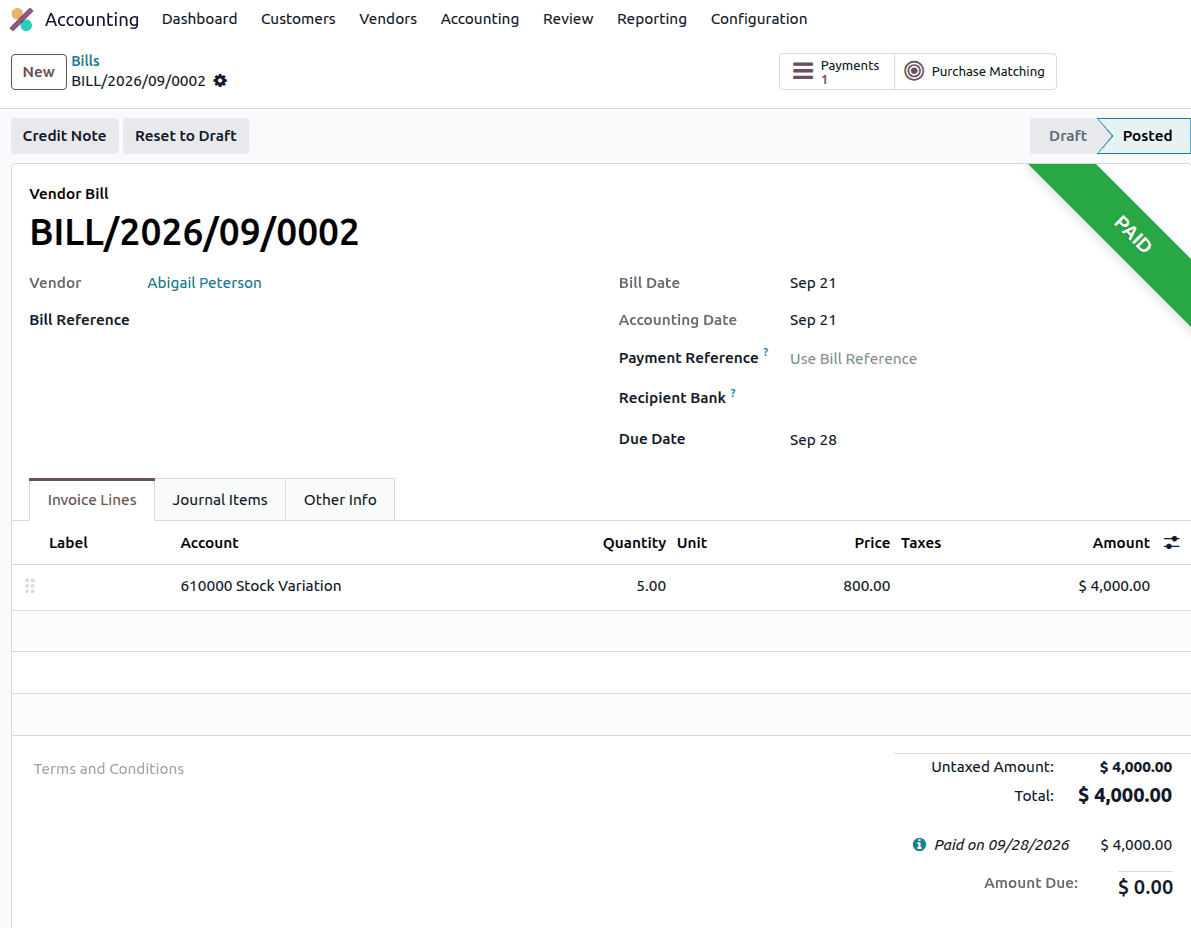The image size is (1191, 928).
Task: Click the Bill Date value Sep 21
Action: [x=813, y=283]
